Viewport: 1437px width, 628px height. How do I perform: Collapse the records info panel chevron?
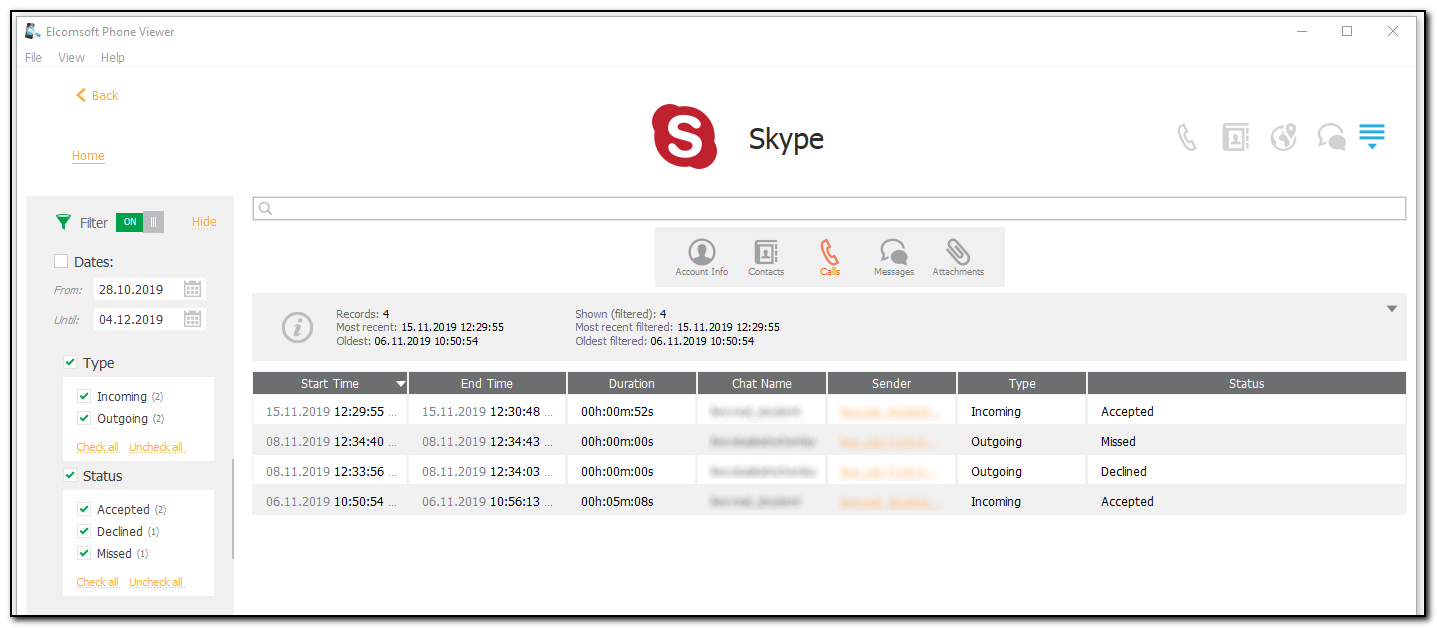[x=1391, y=309]
